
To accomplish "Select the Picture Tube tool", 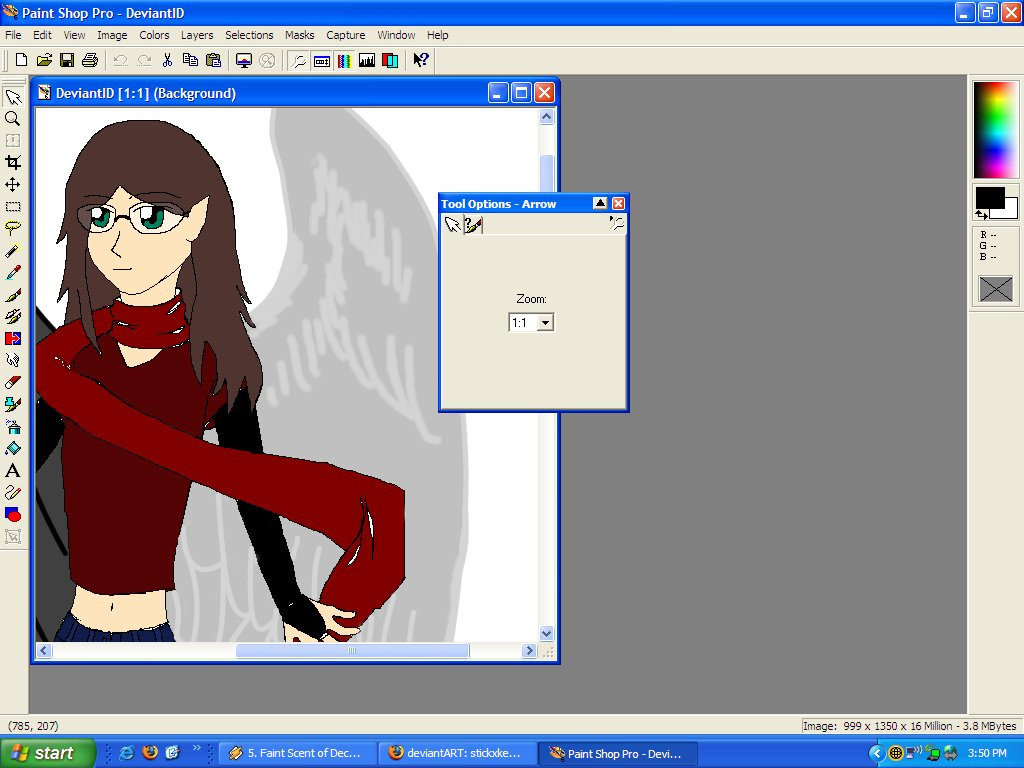I will tap(13, 405).
